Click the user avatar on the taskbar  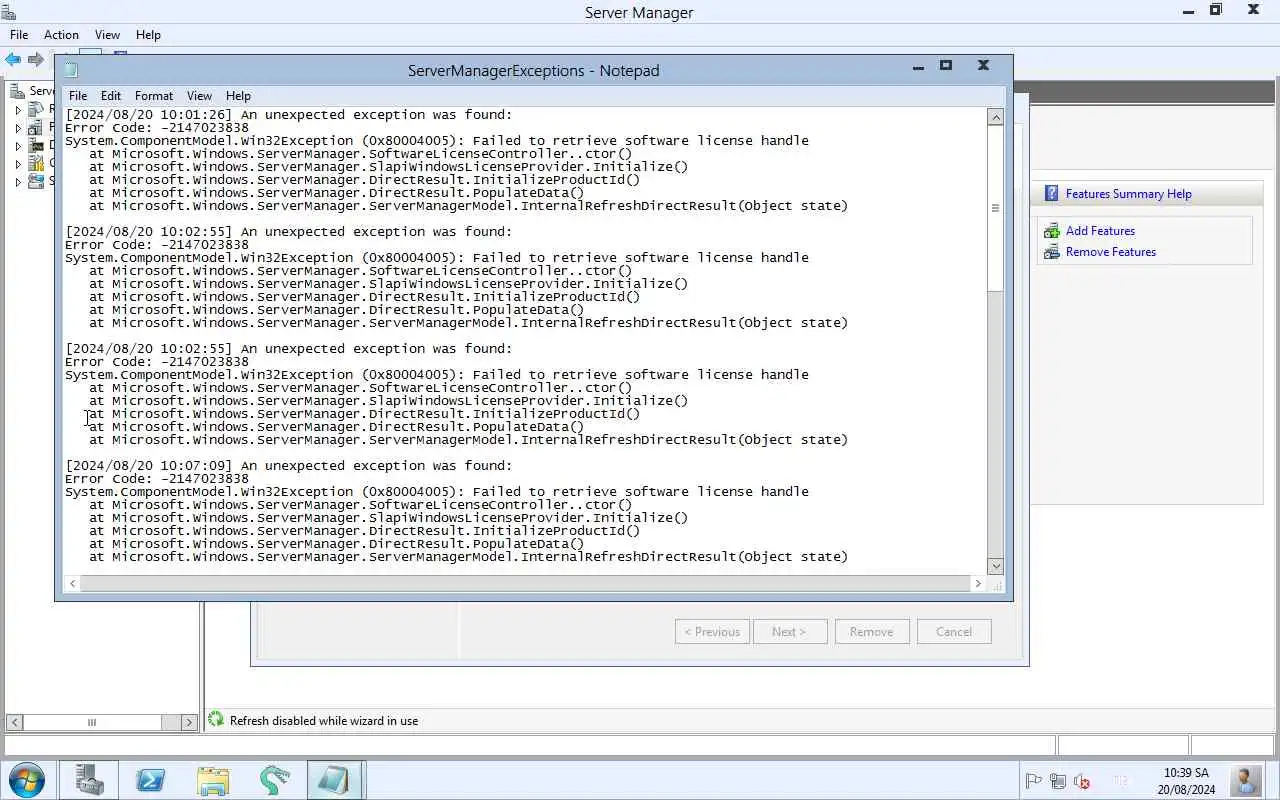point(1246,780)
